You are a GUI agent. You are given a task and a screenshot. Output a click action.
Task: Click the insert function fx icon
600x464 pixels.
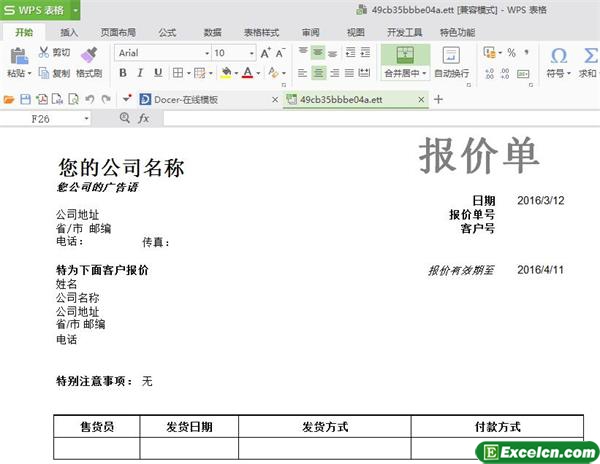click(x=143, y=118)
